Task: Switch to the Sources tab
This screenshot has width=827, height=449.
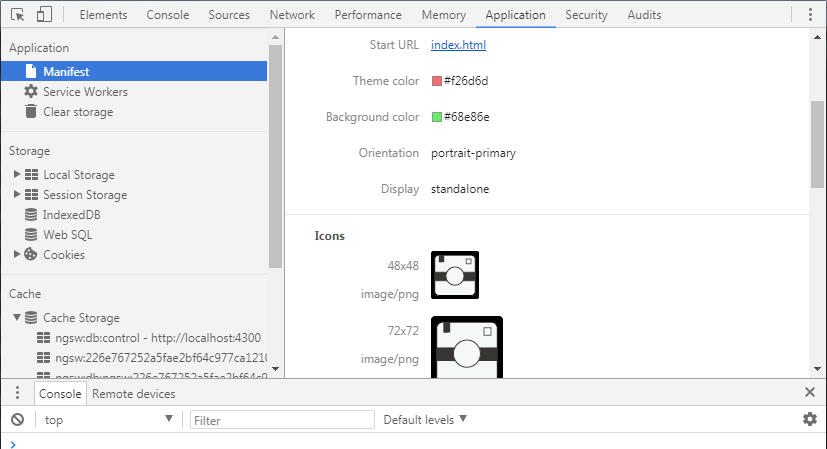Action: pos(229,15)
